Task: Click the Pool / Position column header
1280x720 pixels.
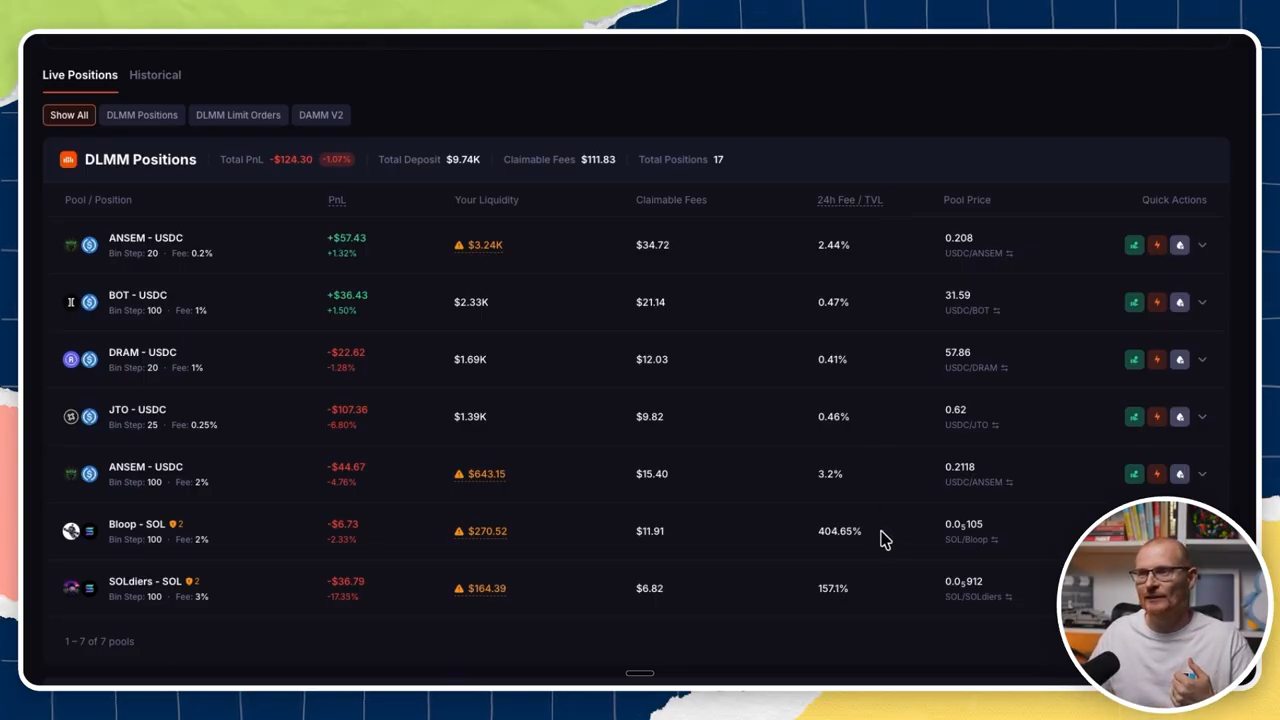Action: point(98,200)
